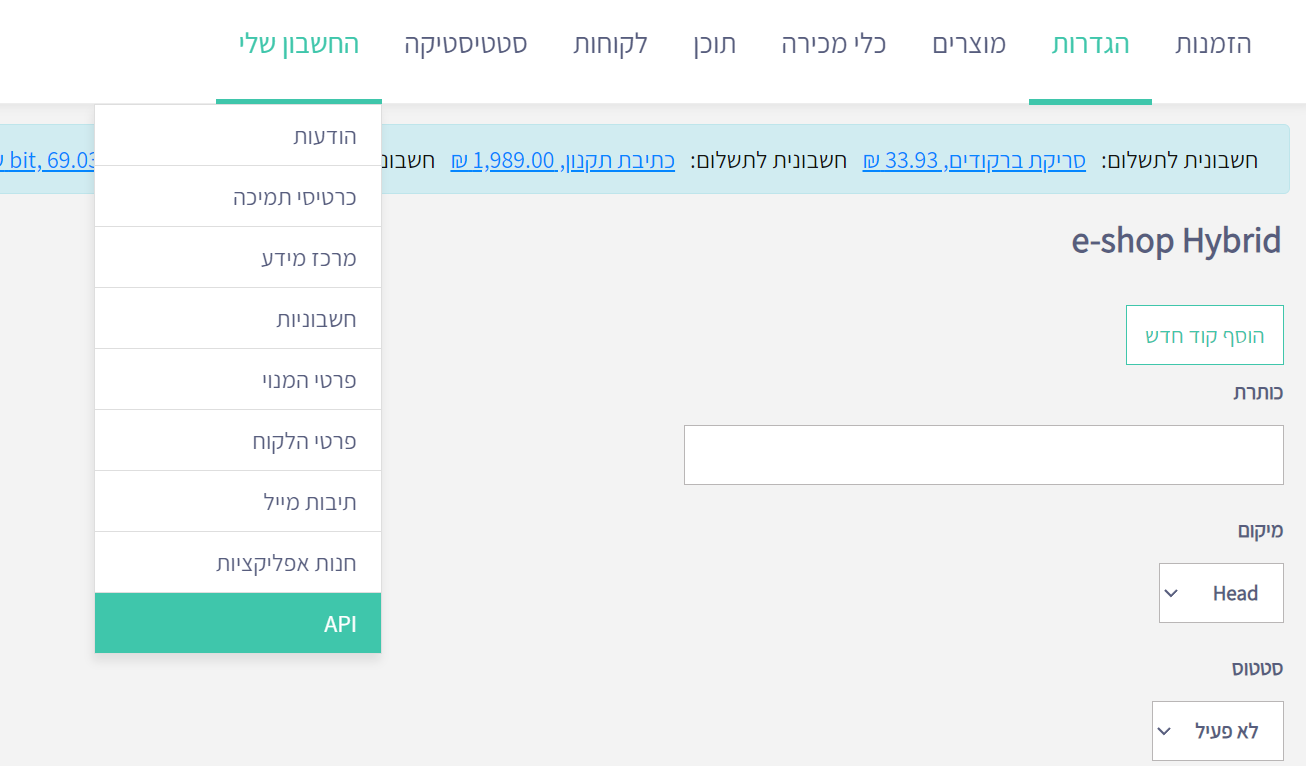Open the מוצרים (Products) tab
1306x766 pixels.
pos(969,44)
